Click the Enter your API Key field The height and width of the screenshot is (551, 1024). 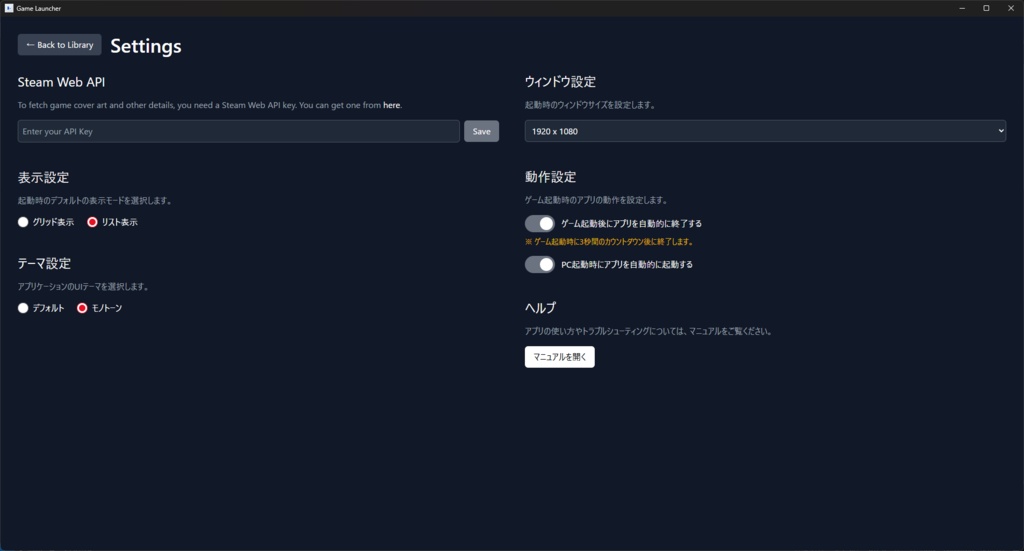tap(238, 131)
